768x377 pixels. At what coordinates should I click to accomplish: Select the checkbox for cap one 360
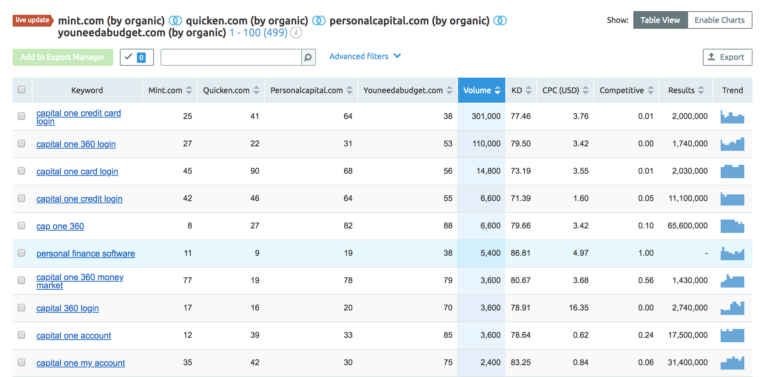coord(22,226)
